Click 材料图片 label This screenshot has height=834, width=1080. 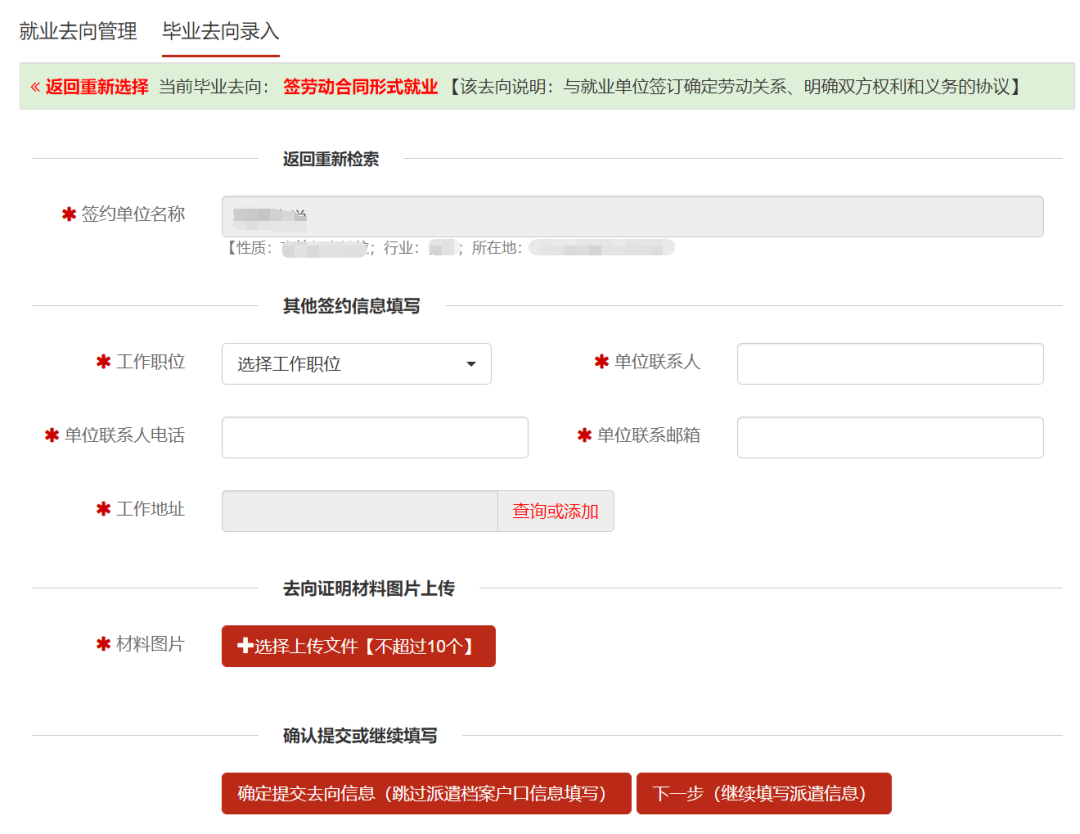click(150, 644)
